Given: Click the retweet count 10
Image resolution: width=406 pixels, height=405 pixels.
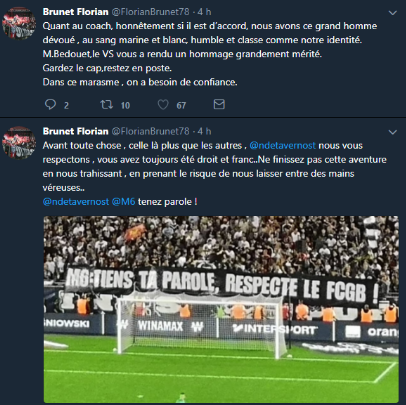Looking at the screenshot, I should pos(125,106).
